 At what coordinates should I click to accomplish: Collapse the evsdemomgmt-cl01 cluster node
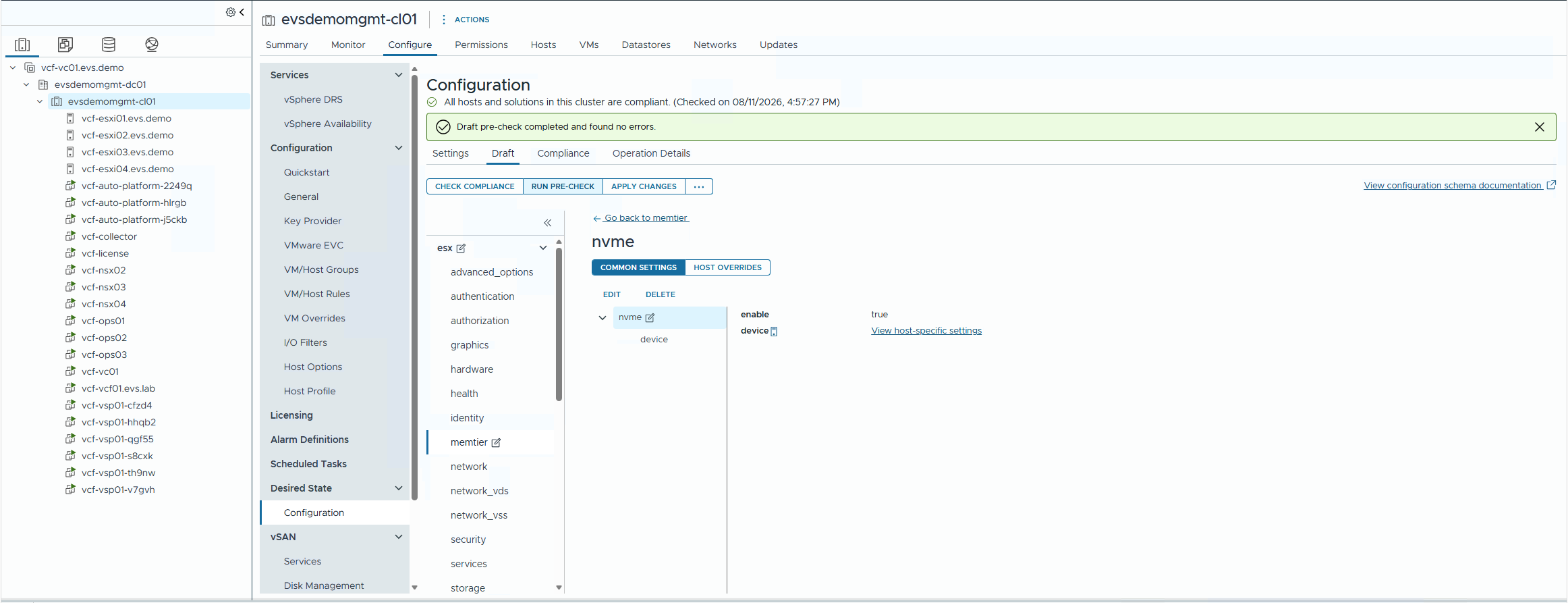(x=40, y=101)
